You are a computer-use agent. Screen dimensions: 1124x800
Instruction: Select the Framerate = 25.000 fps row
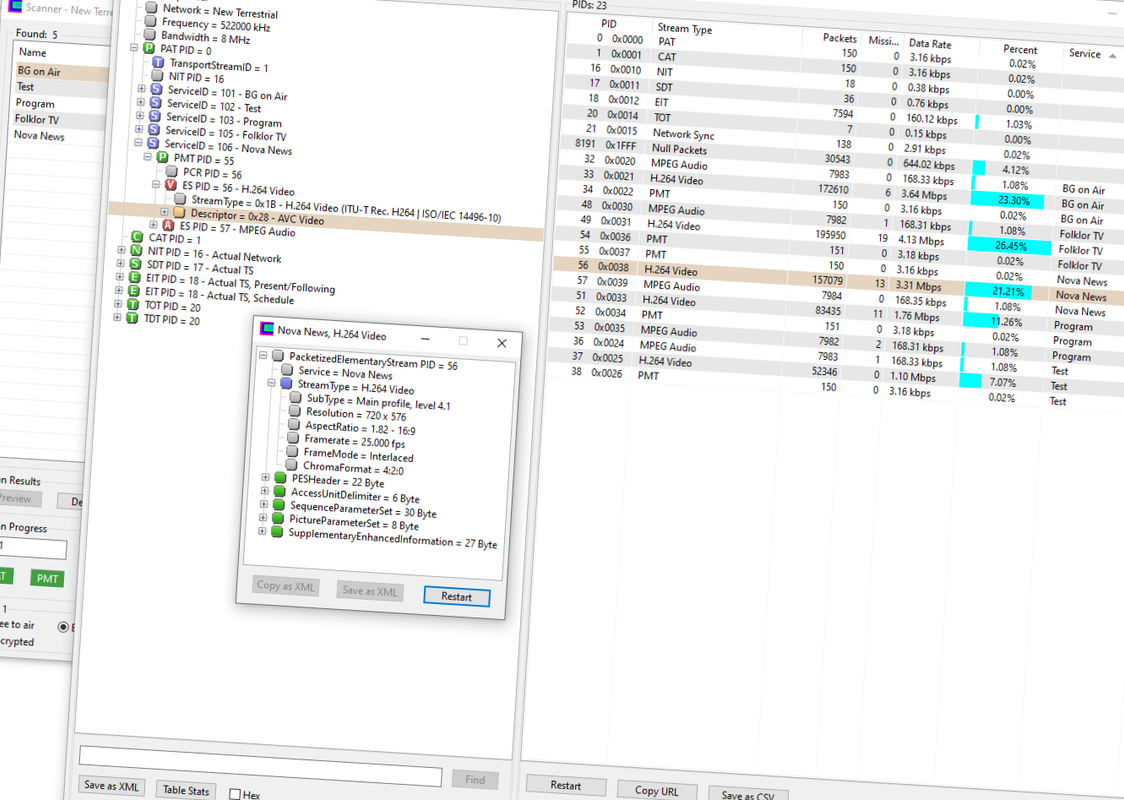(x=355, y=441)
